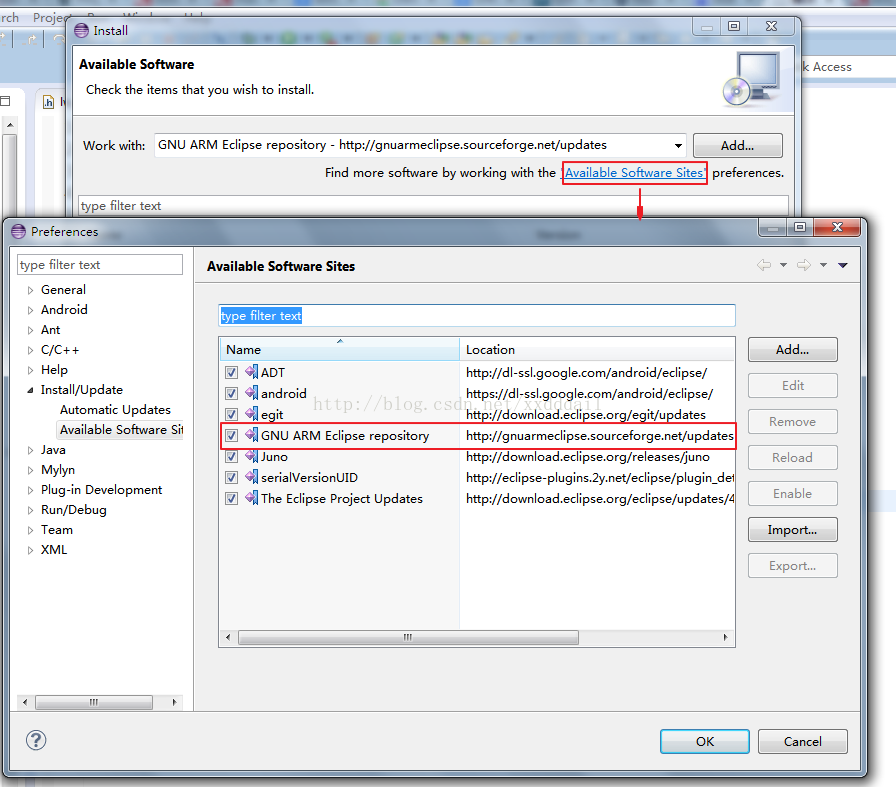This screenshot has width=896, height=787.
Task: Select Automatic Updates in the tree
Action: click(x=115, y=410)
